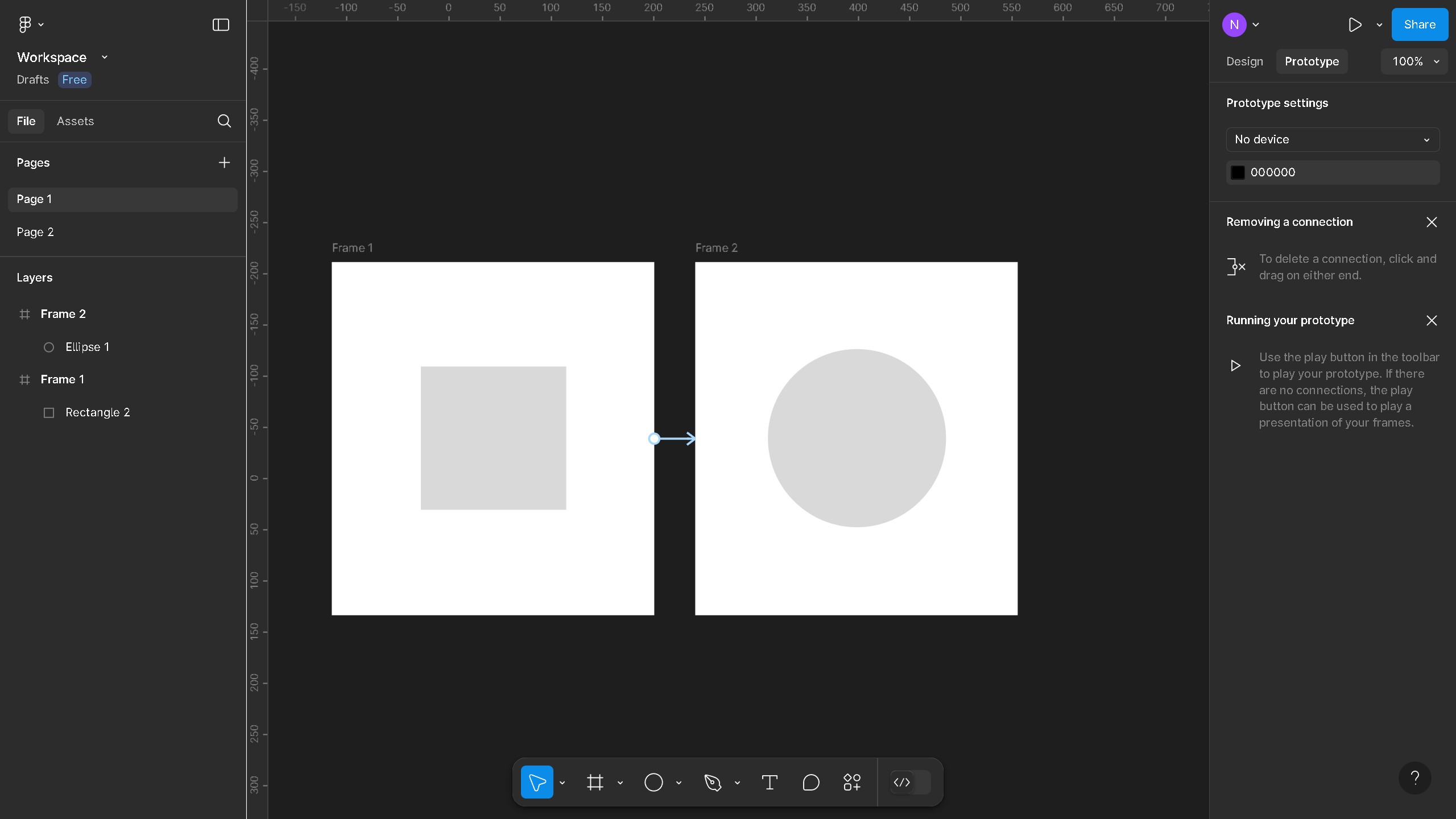Open the Comment tool
1456x819 pixels.
[x=811, y=782]
